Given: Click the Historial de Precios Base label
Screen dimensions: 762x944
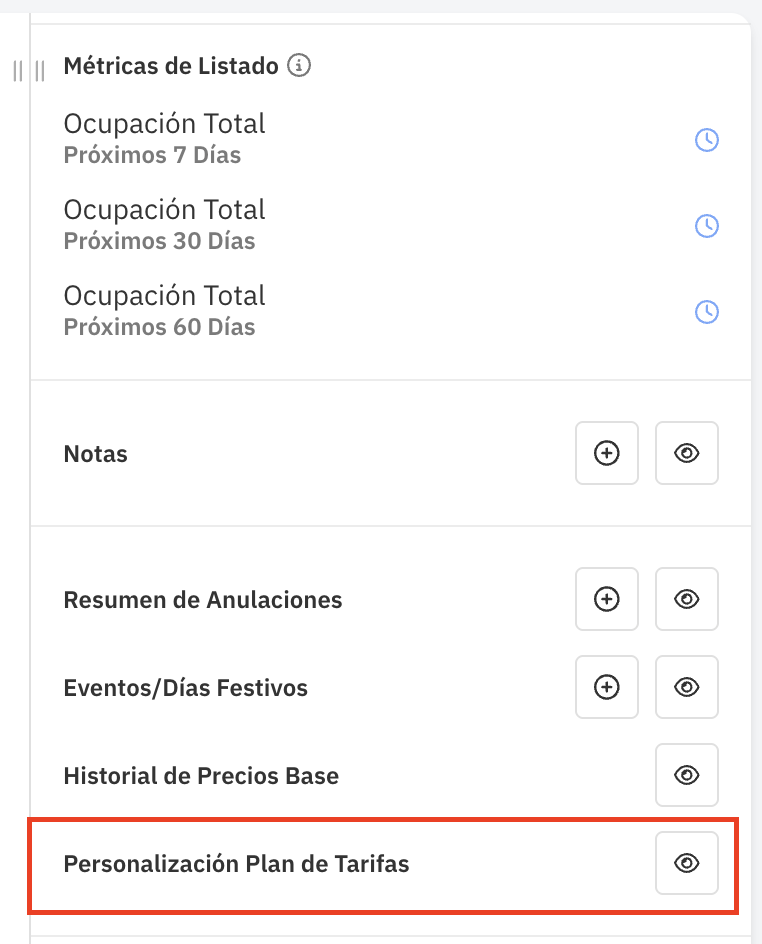Looking at the screenshot, I should coord(201,776).
